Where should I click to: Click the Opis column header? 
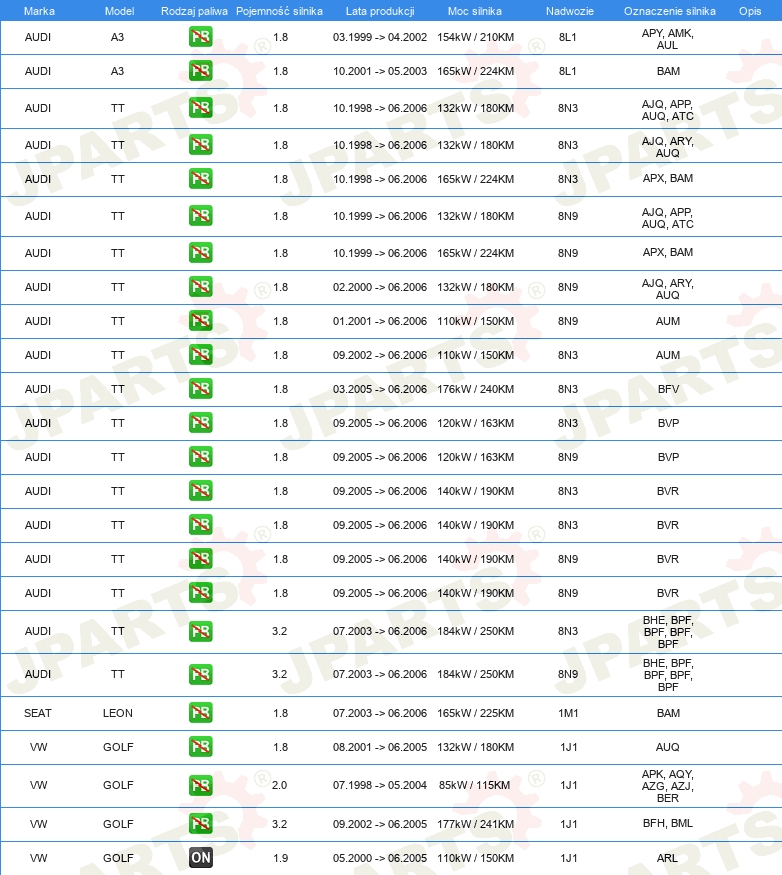[750, 11]
